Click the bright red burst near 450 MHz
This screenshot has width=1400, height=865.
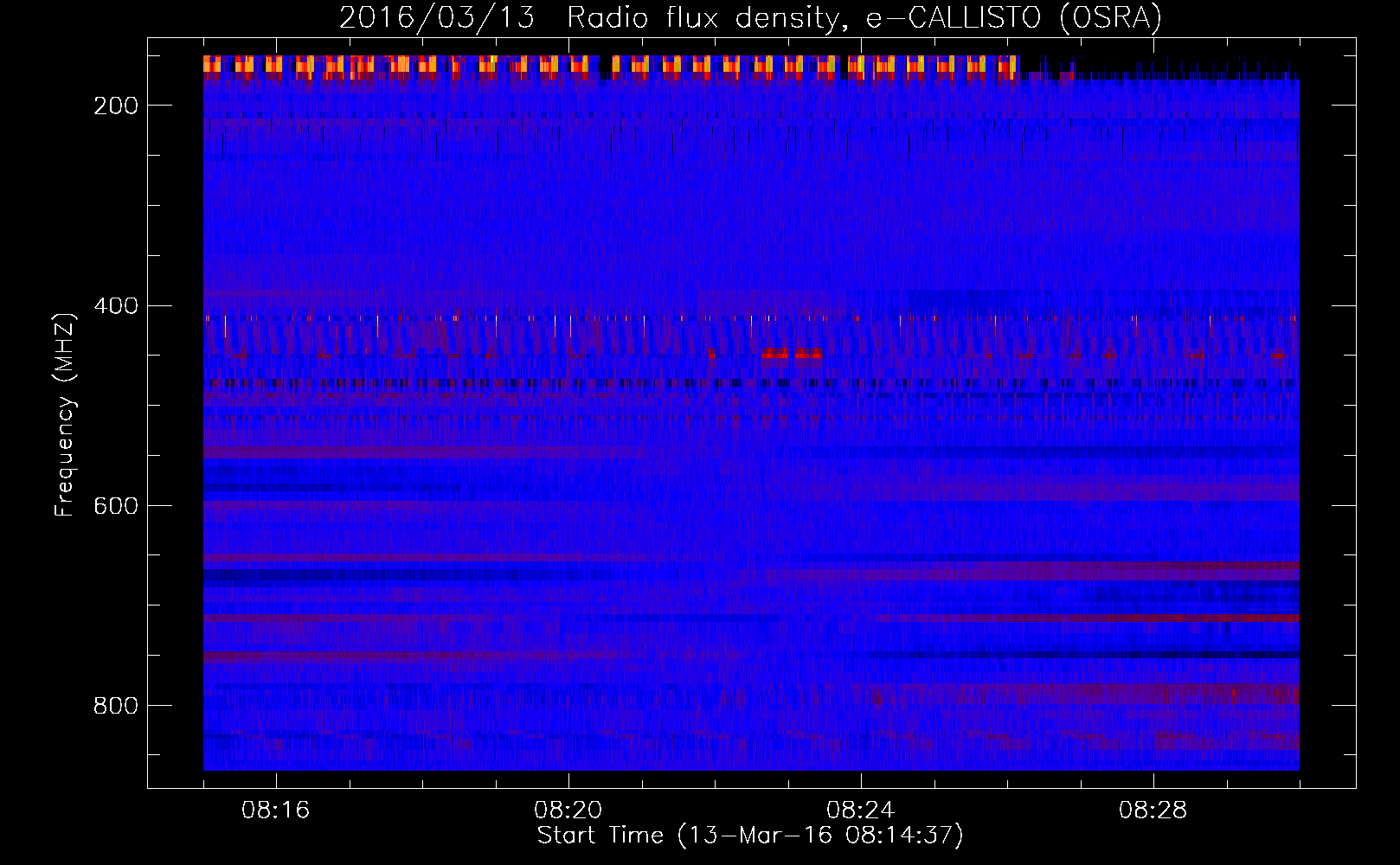click(791, 353)
